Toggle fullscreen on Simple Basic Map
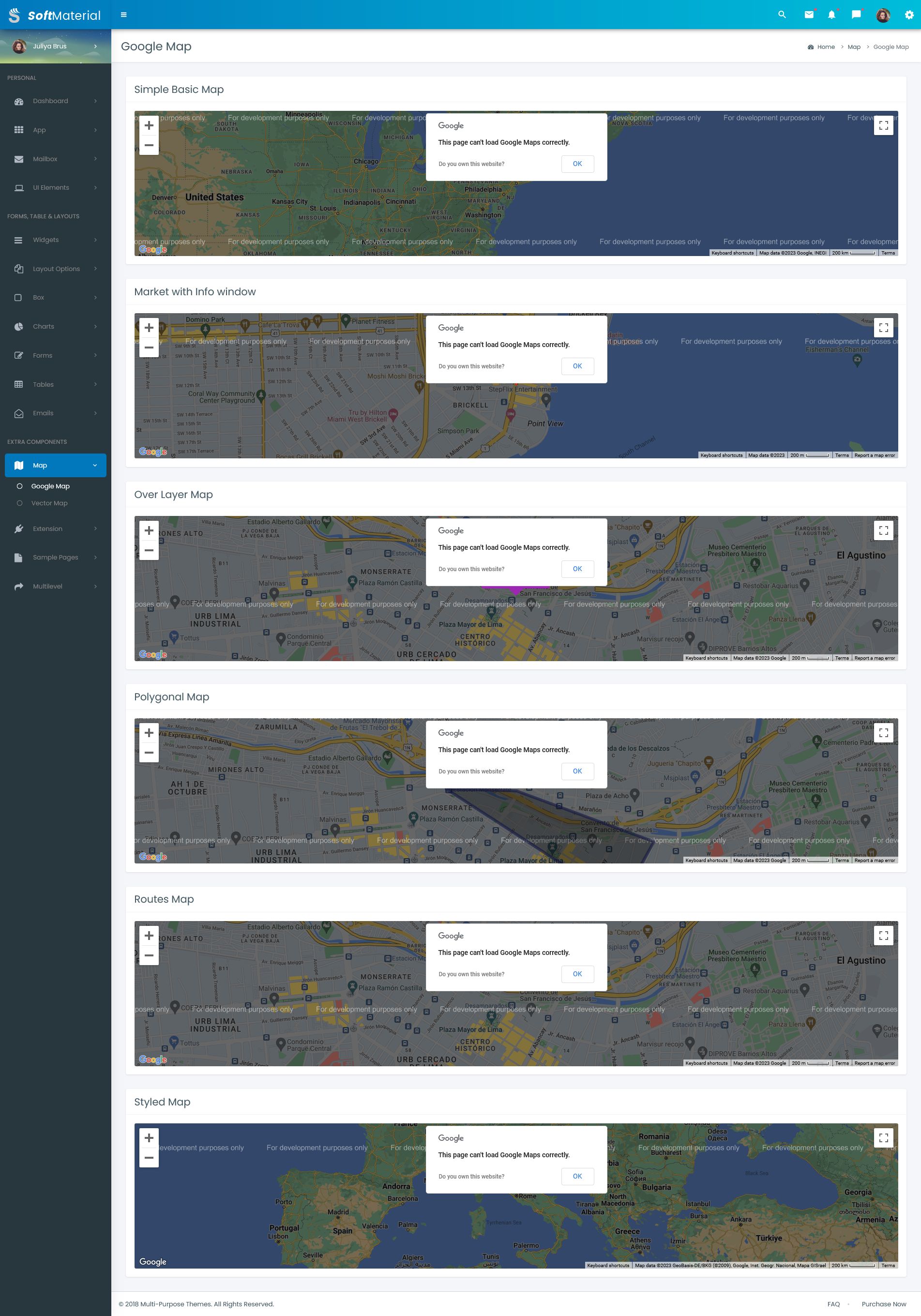Image resolution: width=921 pixels, height=1316 pixels. pos(883,125)
